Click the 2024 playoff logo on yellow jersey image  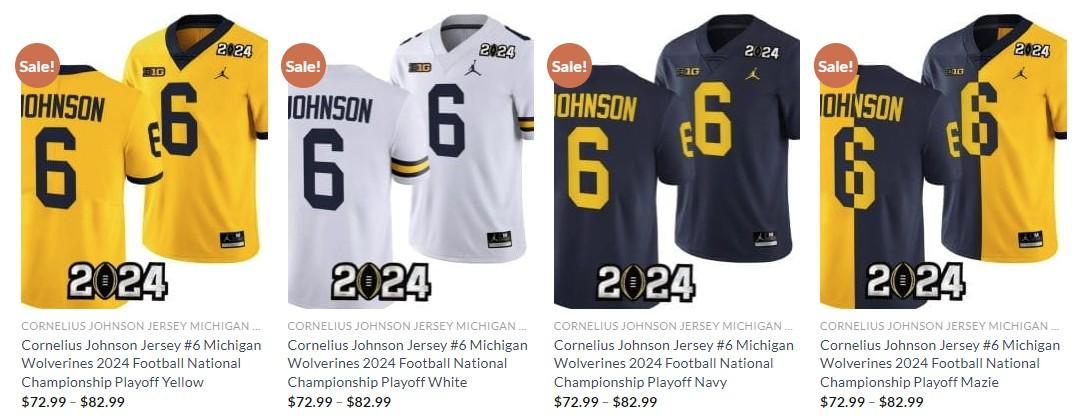pos(117,281)
